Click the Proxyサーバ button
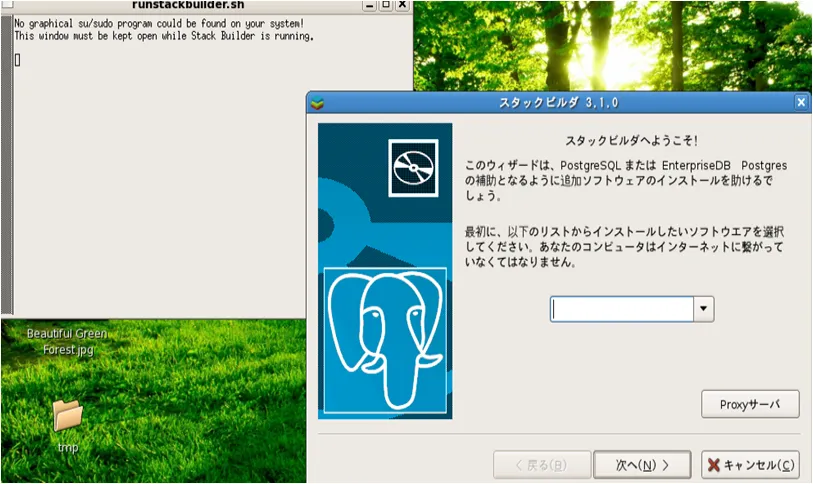813x484 pixels. coord(750,404)
